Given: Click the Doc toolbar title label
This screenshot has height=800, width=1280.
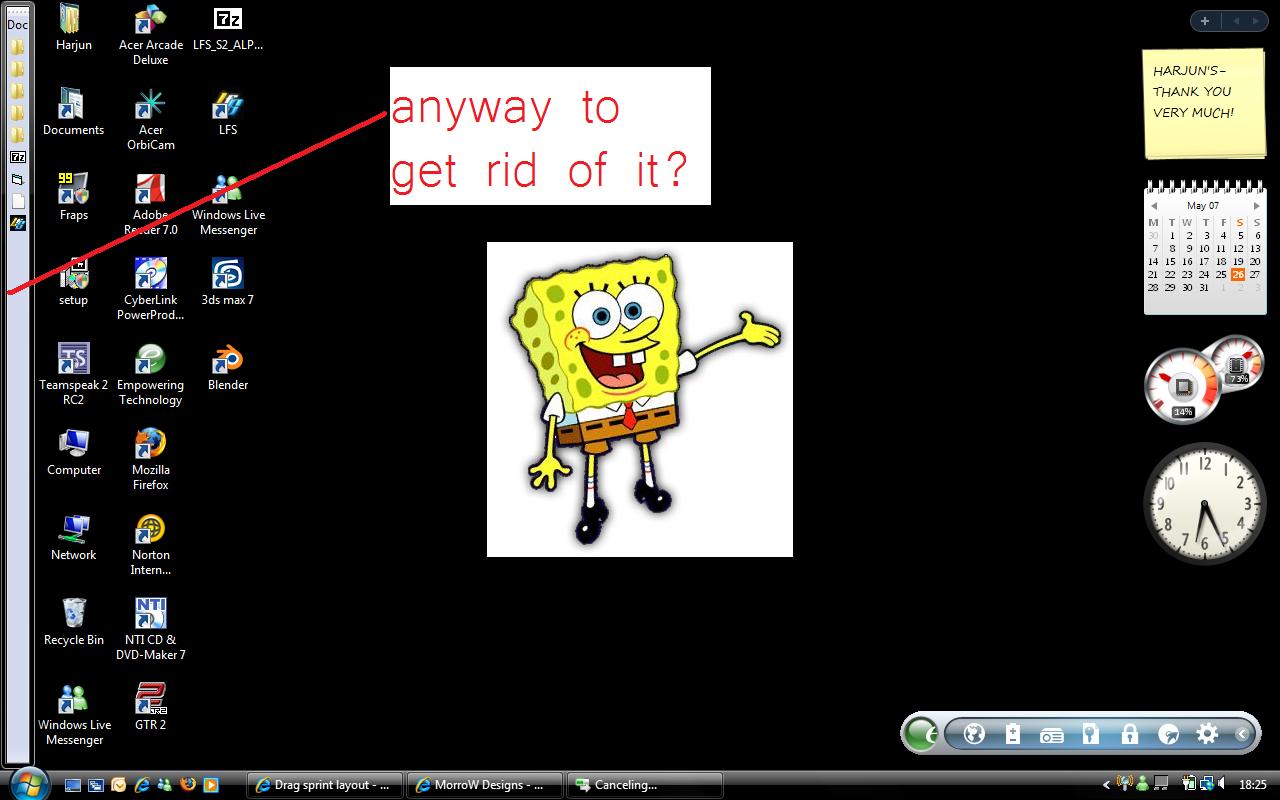Looking at the screenshot, I should click(18, 25).
